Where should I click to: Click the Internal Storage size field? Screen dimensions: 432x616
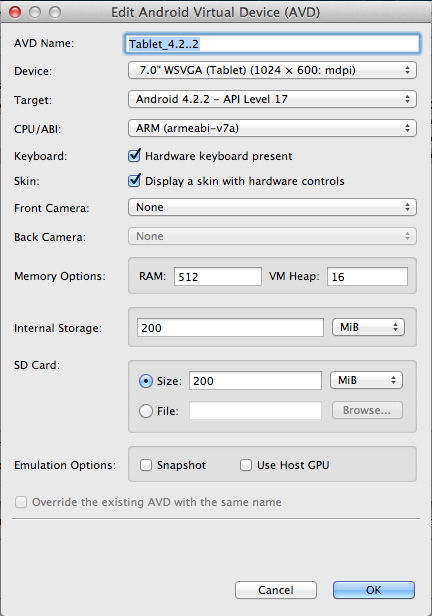pyautogui.click(x=230, y=328)
